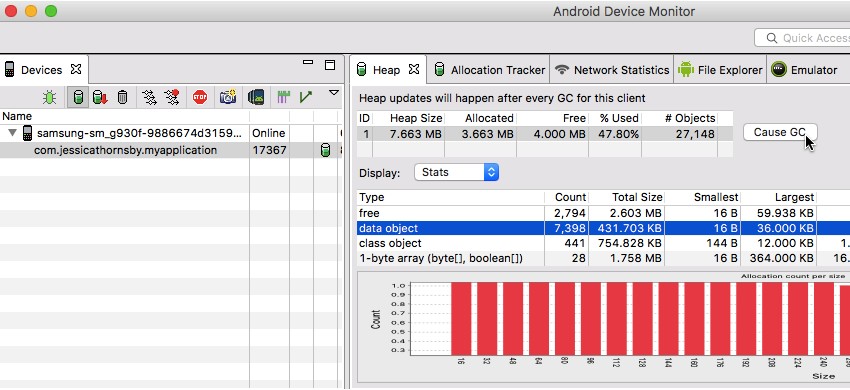
Task: Open the Devices view menu triangle
Action: tap(334, 93)
